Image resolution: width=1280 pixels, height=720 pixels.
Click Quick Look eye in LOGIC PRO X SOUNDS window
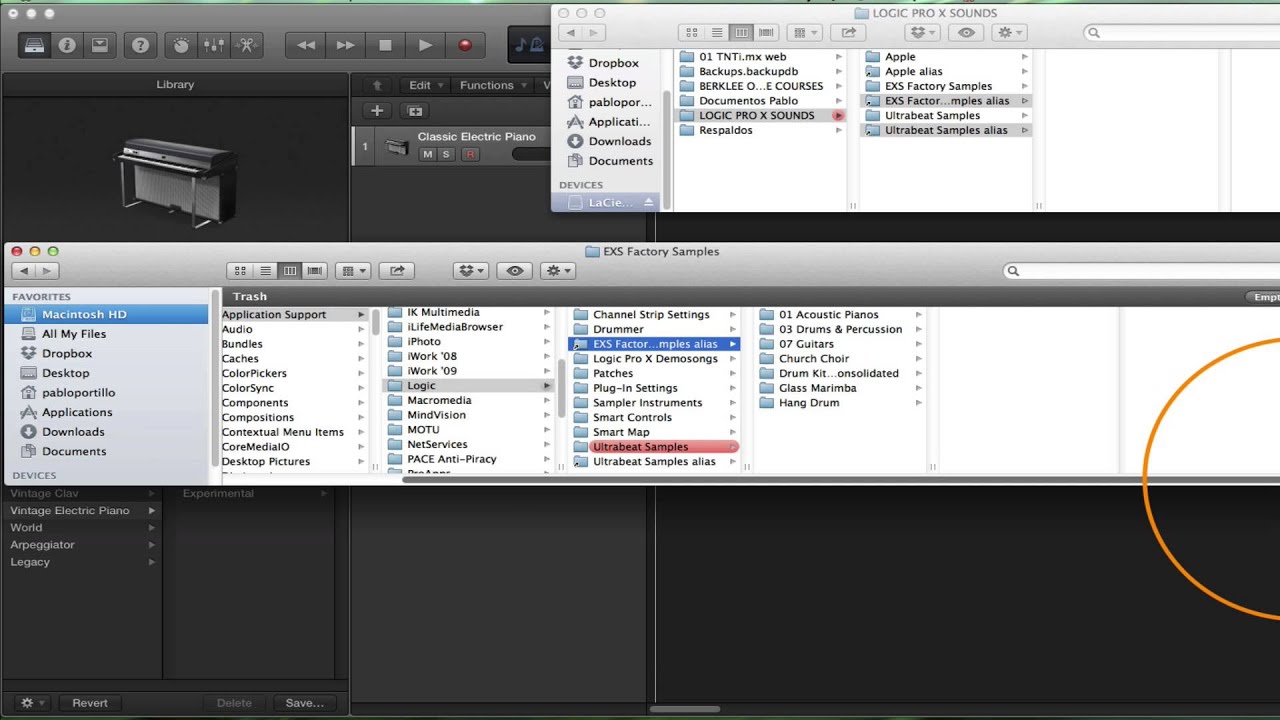[966, 33]
